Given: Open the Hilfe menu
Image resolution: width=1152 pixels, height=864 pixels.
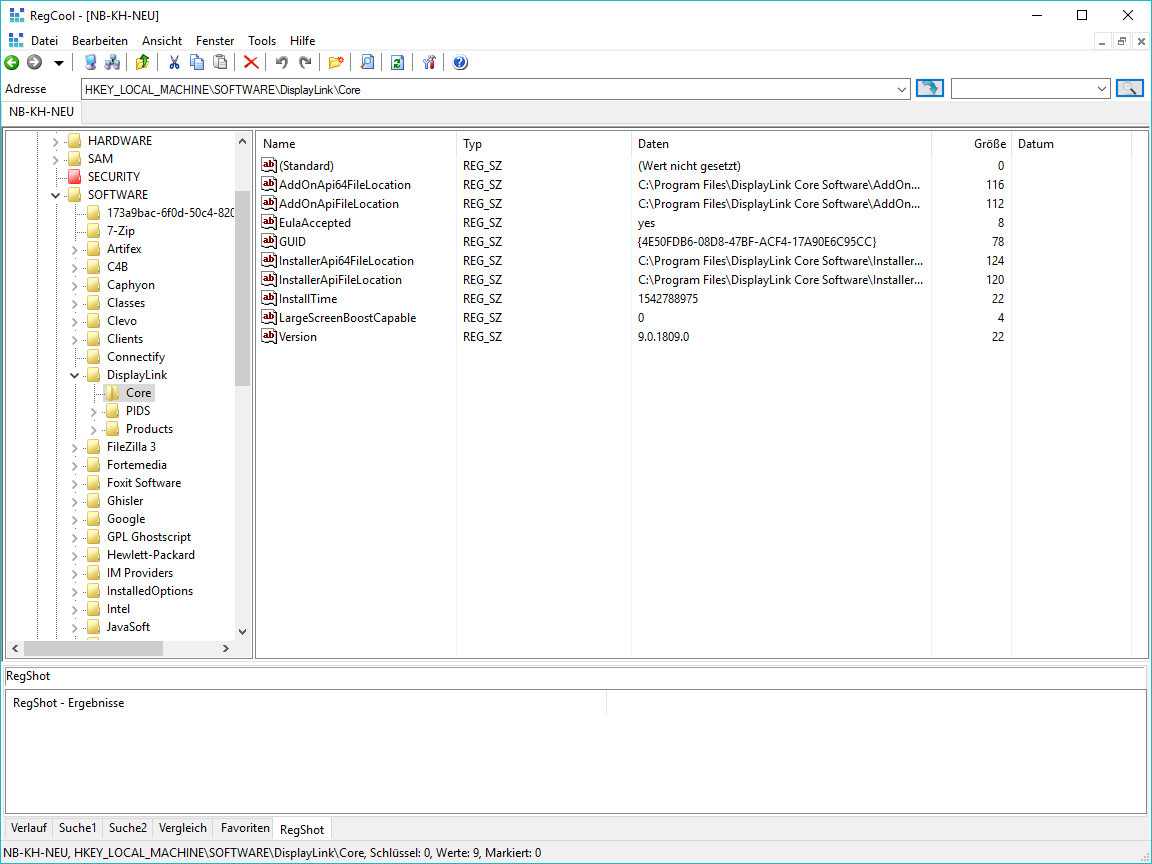Looking at the screenshot, I should (x=302, y=40).
